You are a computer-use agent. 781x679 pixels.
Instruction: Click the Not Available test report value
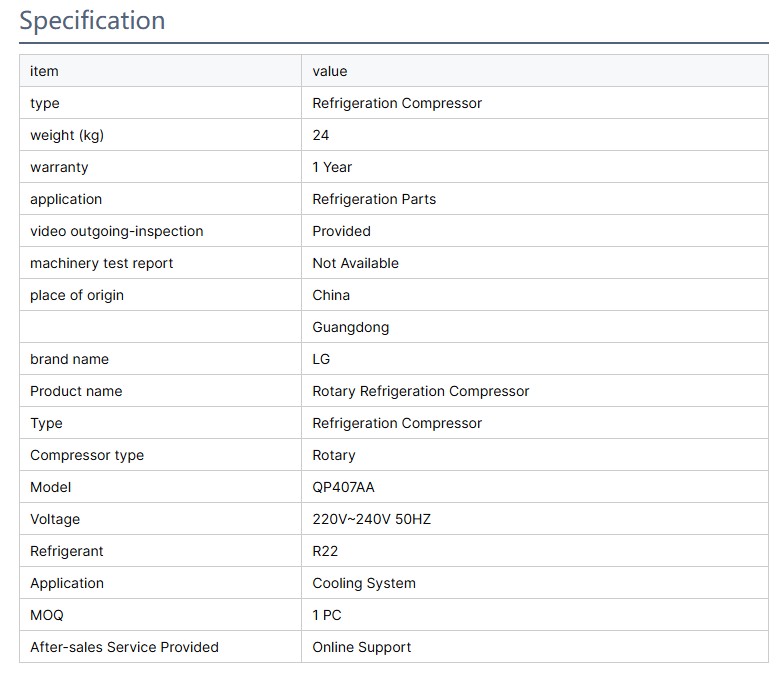355,263
